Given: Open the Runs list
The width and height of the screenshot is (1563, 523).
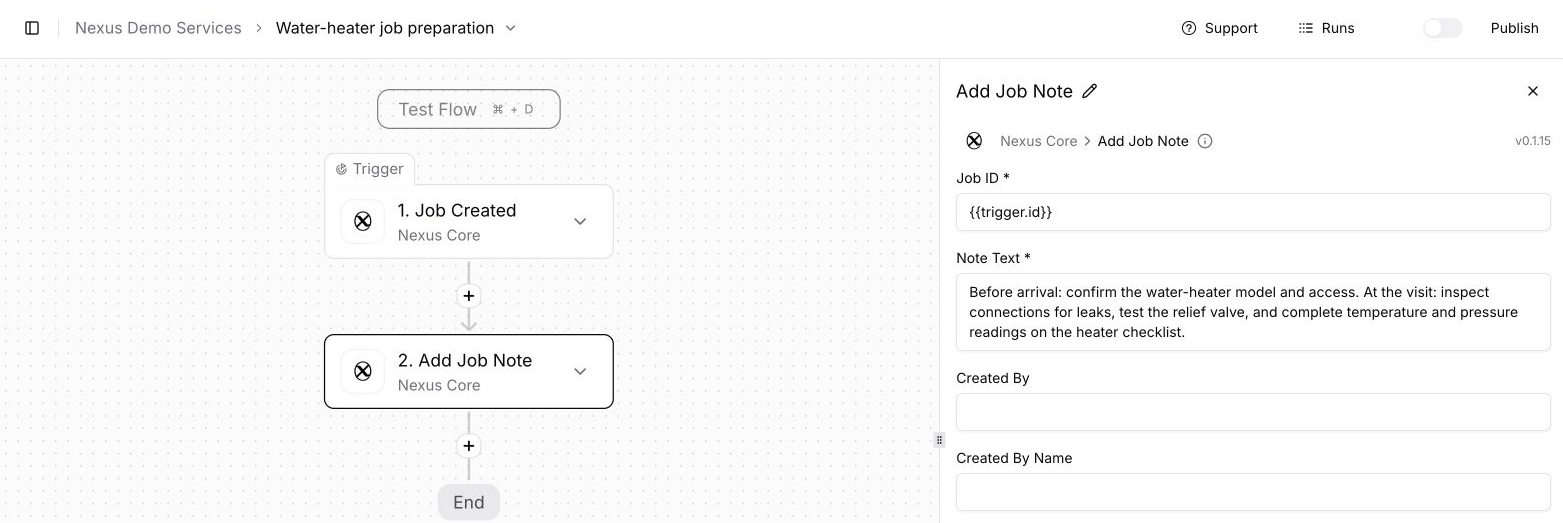Looking at the screenshot, I should 1326,28.
